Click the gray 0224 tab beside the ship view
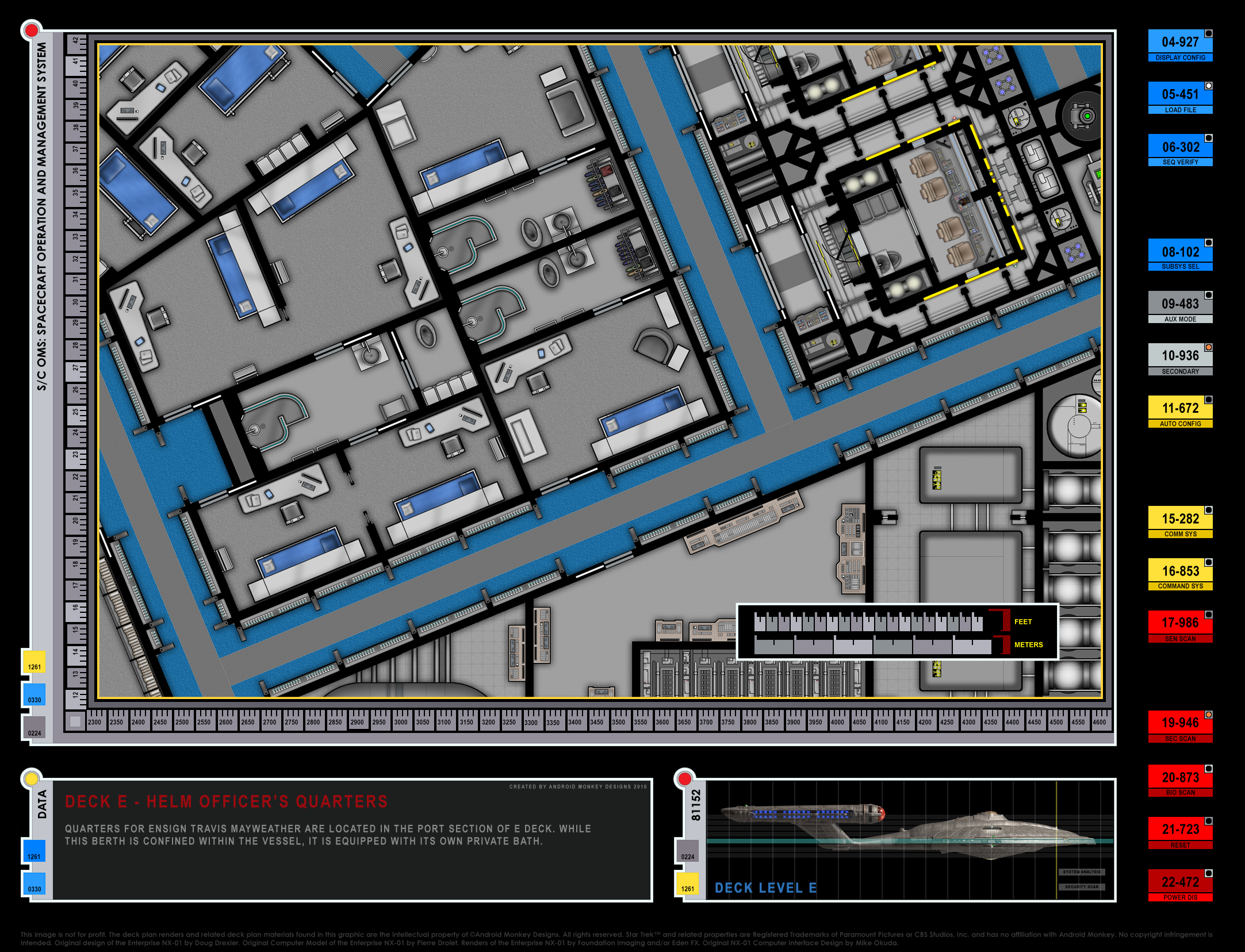The height and width of the screenshot is (952, 1245). click(687, 851)
